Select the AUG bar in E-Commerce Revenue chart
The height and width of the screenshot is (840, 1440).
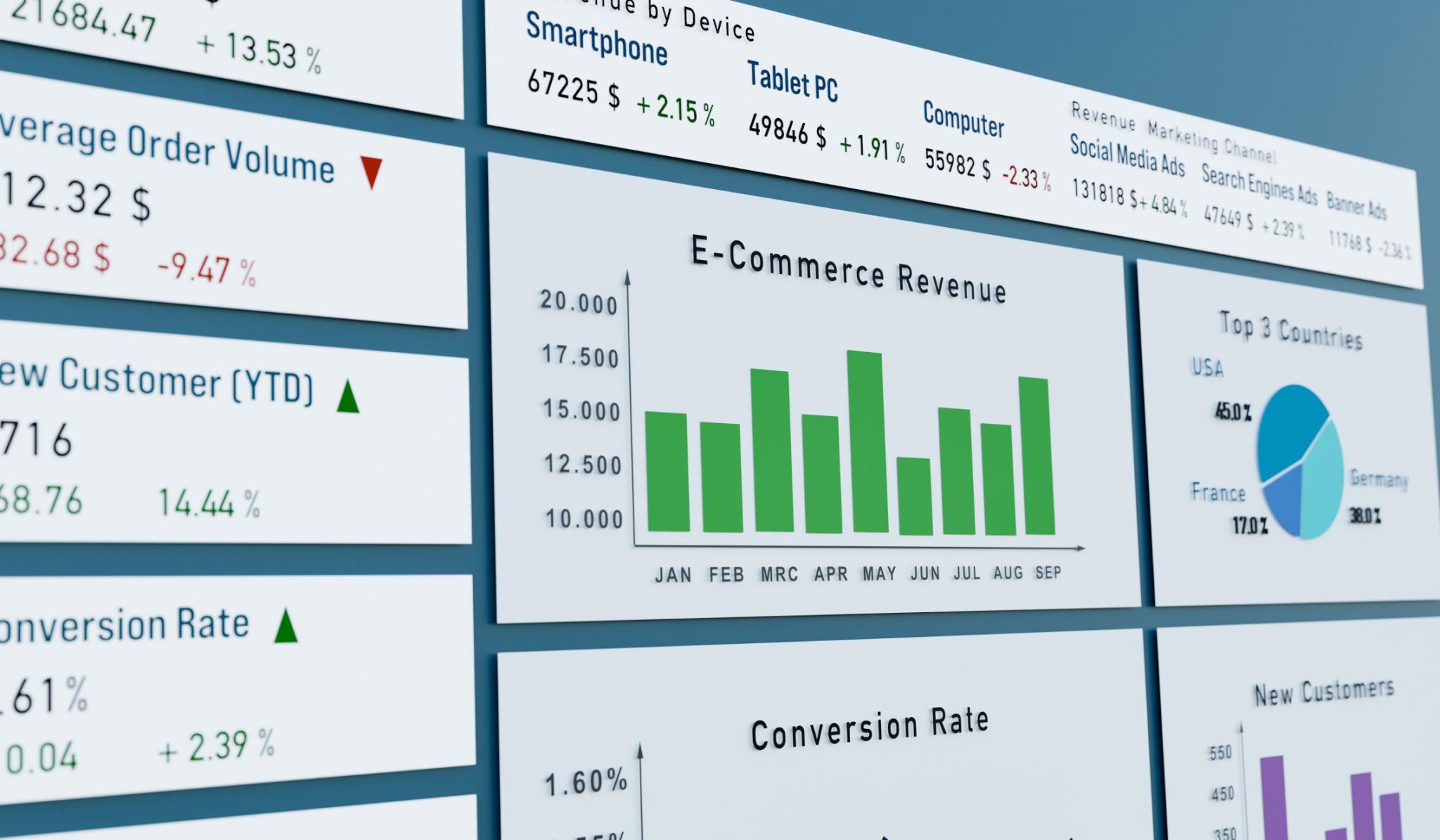[x=998, y=479]
